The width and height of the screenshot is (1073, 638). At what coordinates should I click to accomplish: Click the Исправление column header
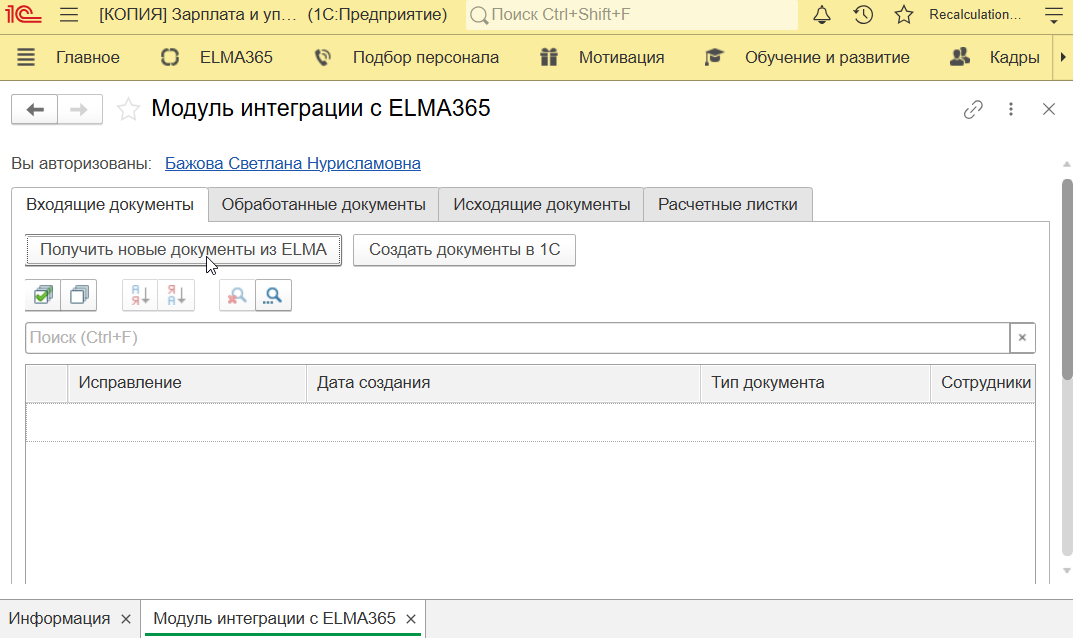[x=187, y=383]
